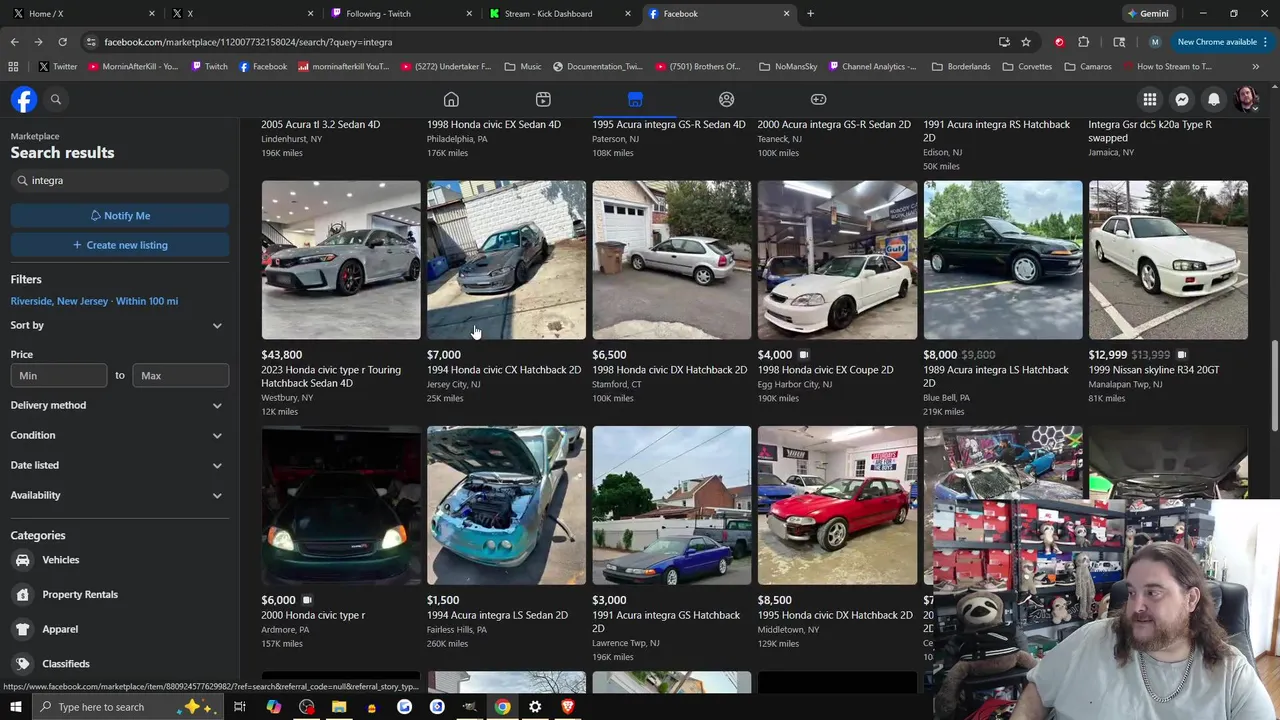The image size is (1280, 720).
Task: Open the Vehicles category icon
Action: coord(22,560)
